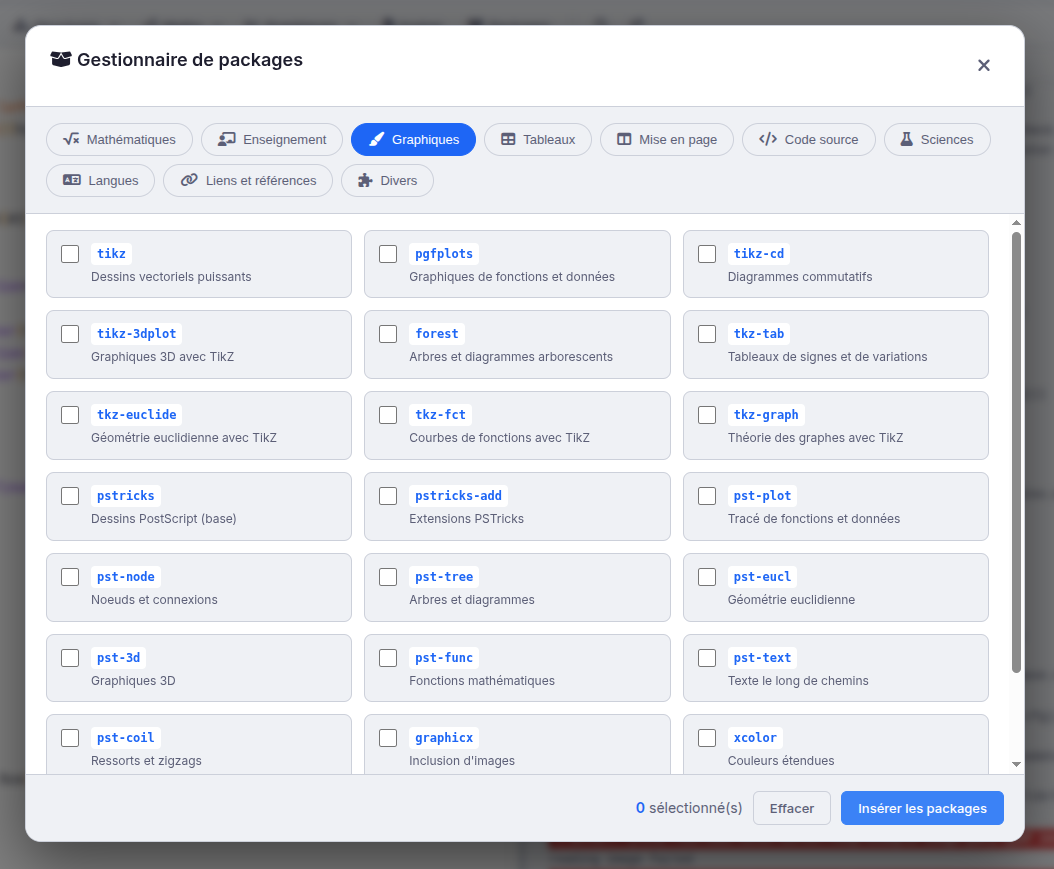Open the Sciences category filter
The image size is (1054, 869).
tap(937, 139)
